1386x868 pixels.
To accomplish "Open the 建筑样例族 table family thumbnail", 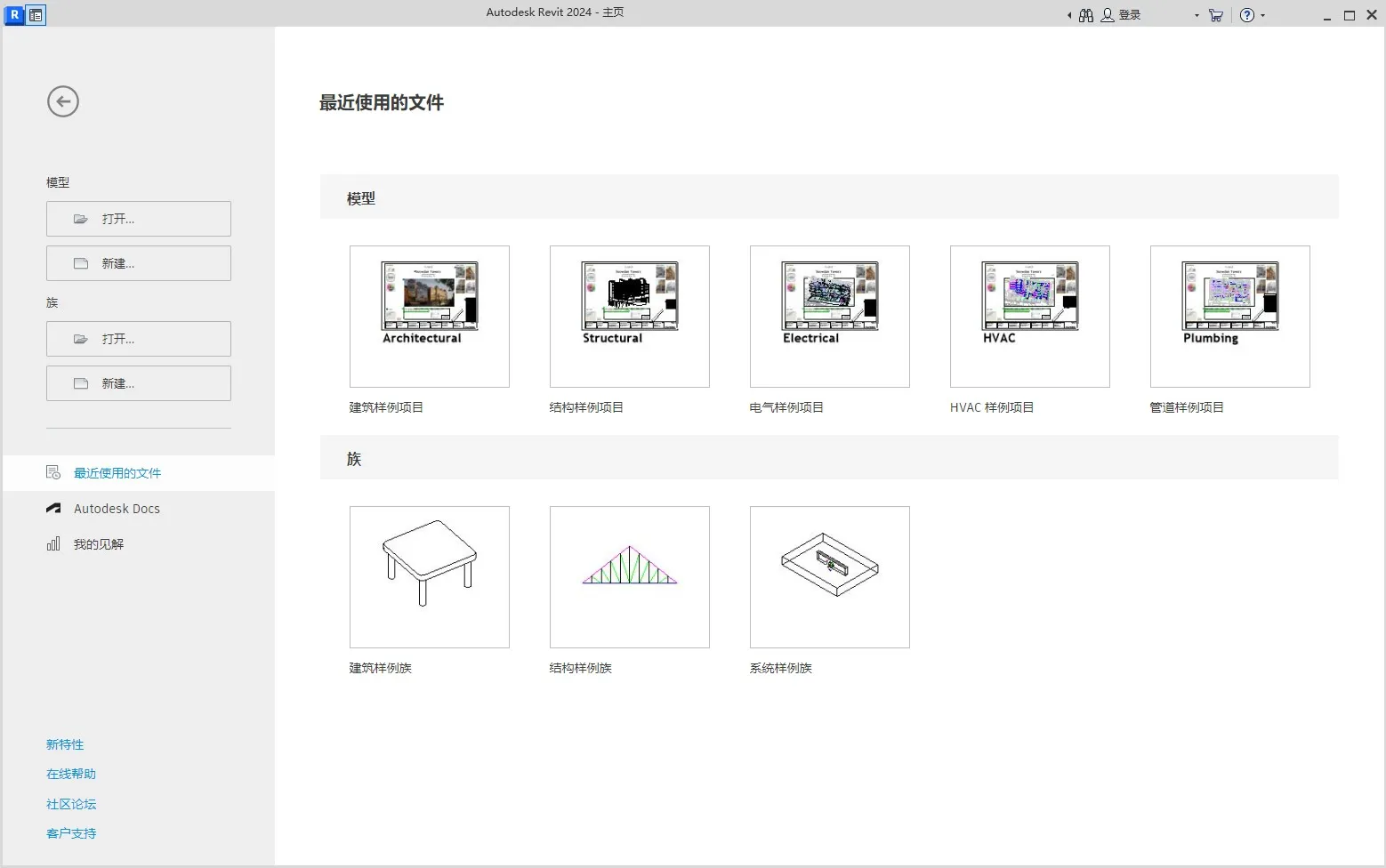I will click(x=430, y=576).
